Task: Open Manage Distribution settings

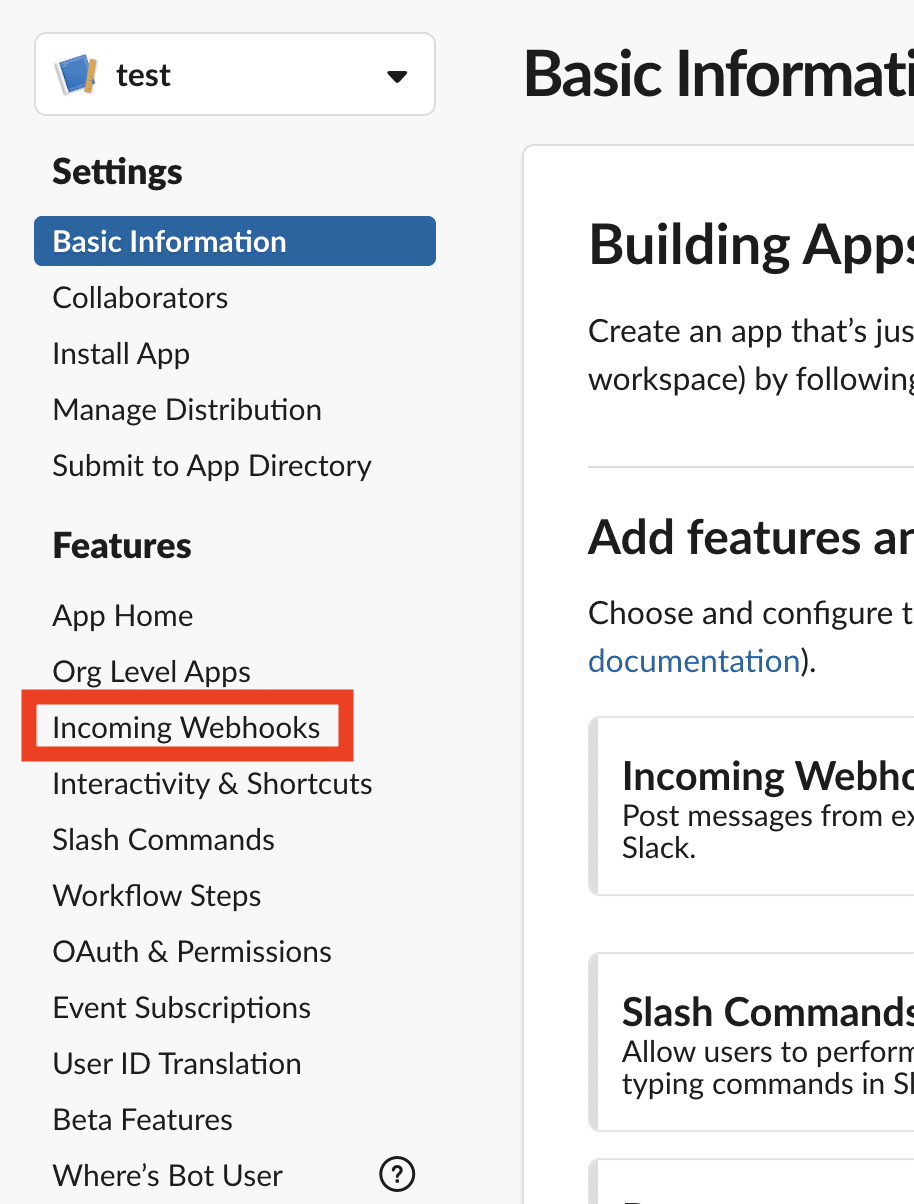Action: [x=187, y=410]
